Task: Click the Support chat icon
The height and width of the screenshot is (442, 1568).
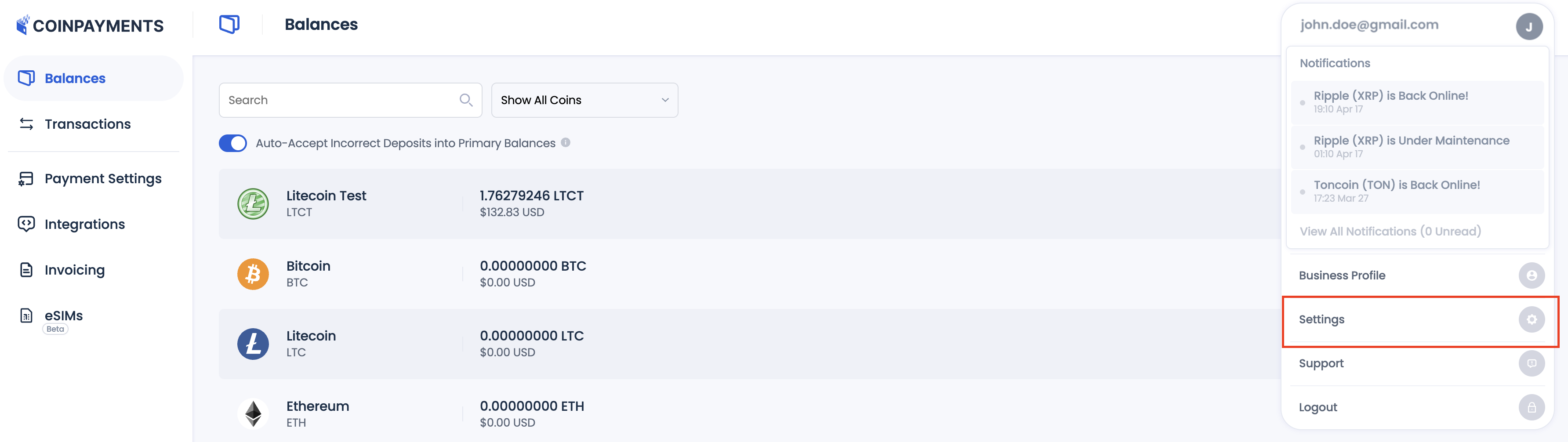Action: coord(1532,363)
